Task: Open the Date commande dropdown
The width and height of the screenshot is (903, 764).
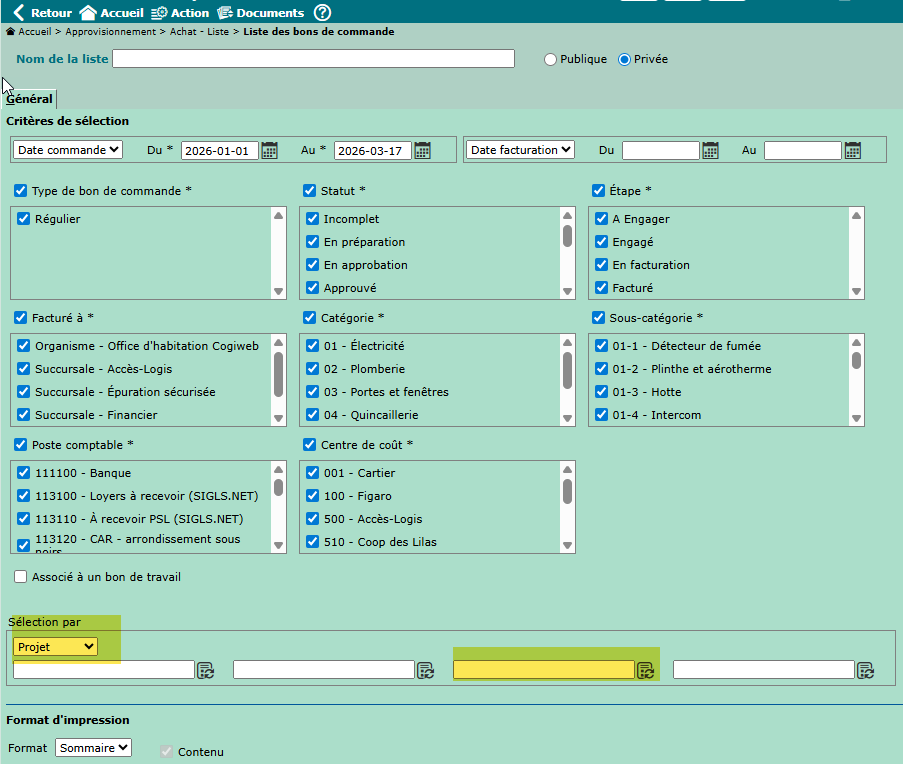Action: [68, 150]
